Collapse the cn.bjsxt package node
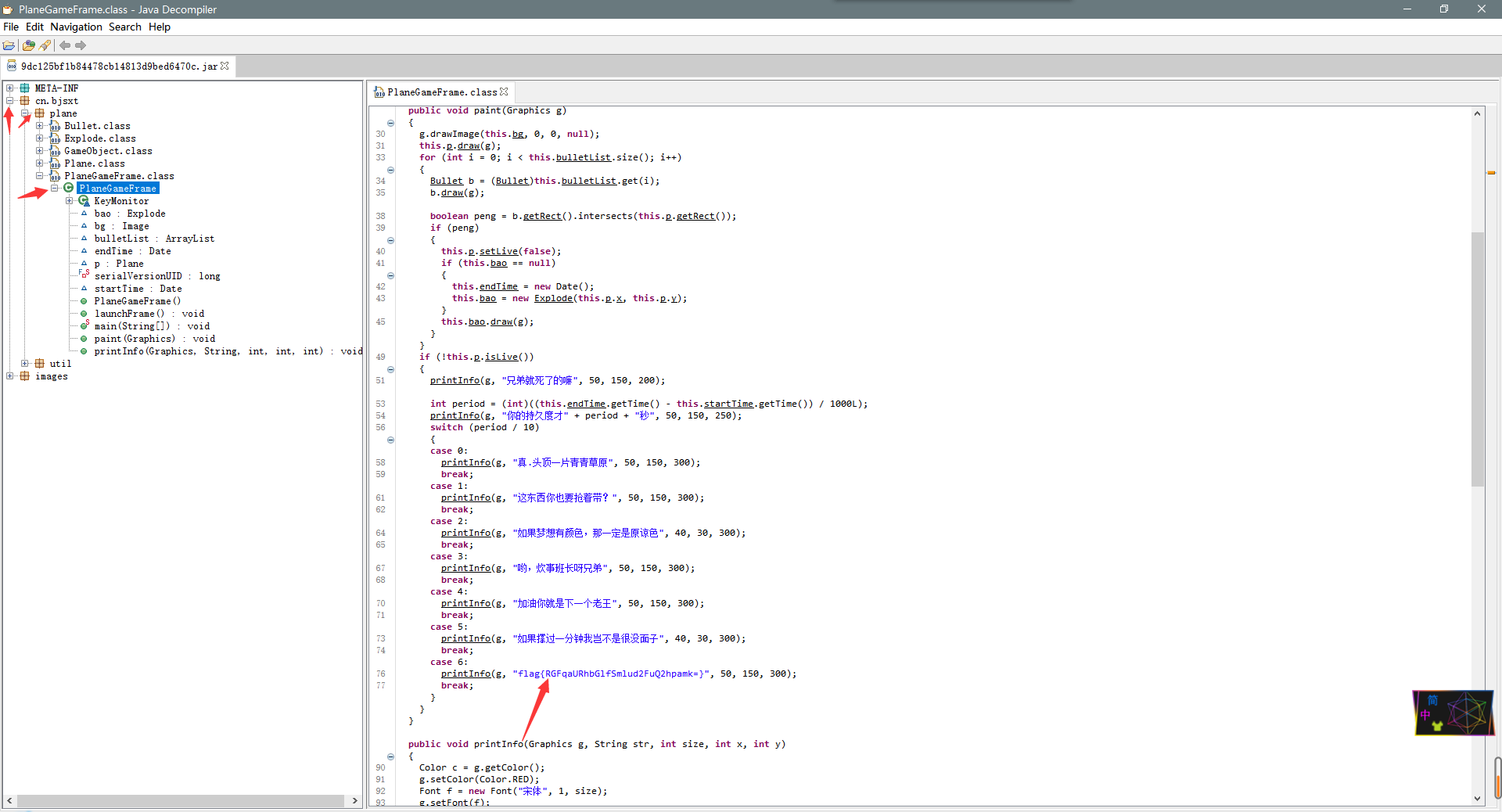 pos(10,101)
